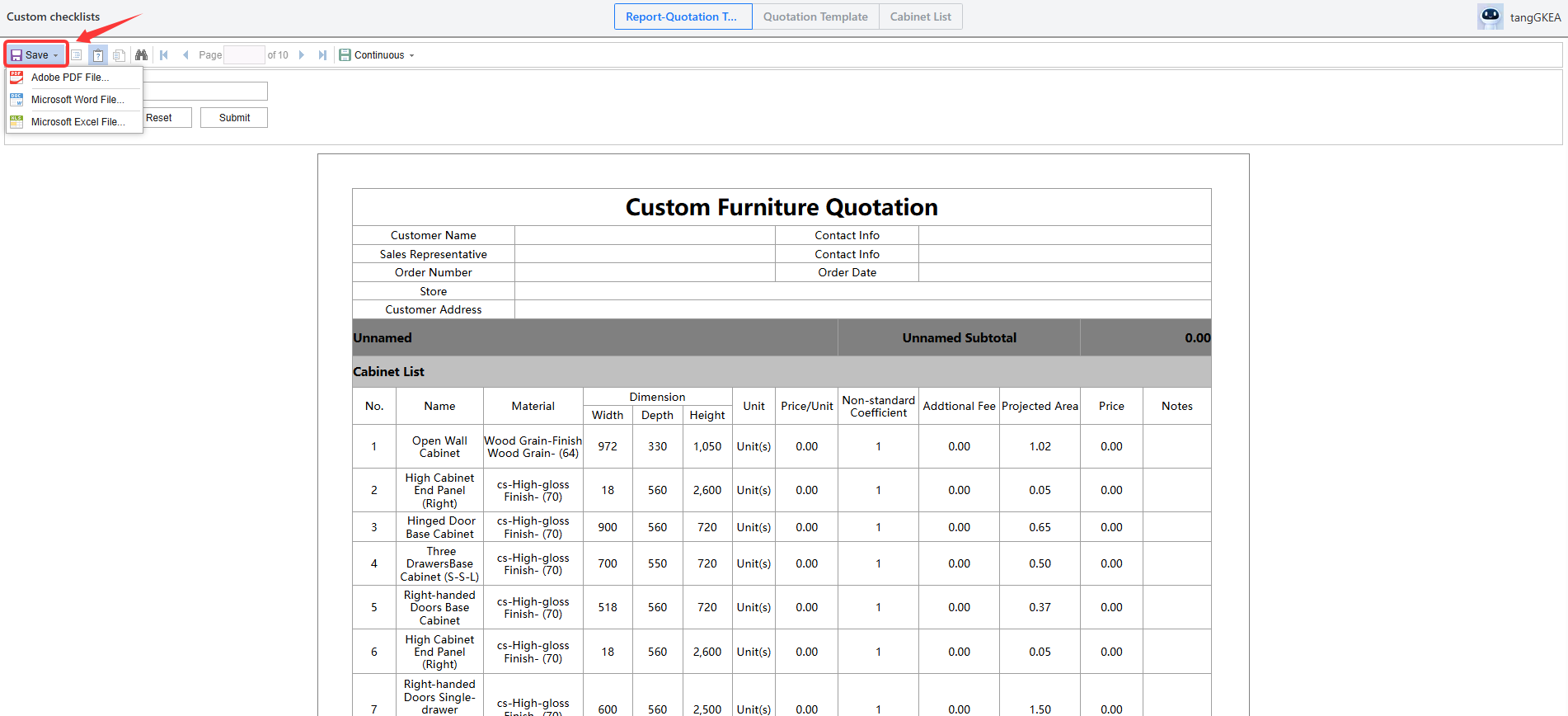Click the parameter text field above Submit

[205, 91]
